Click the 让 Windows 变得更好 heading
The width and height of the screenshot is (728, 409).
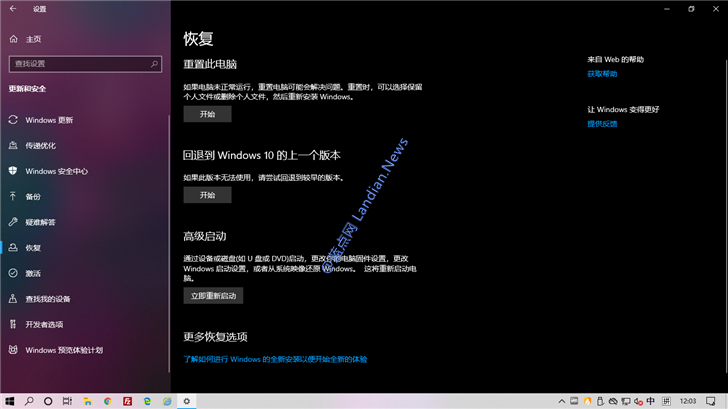(x=623, y=110)
